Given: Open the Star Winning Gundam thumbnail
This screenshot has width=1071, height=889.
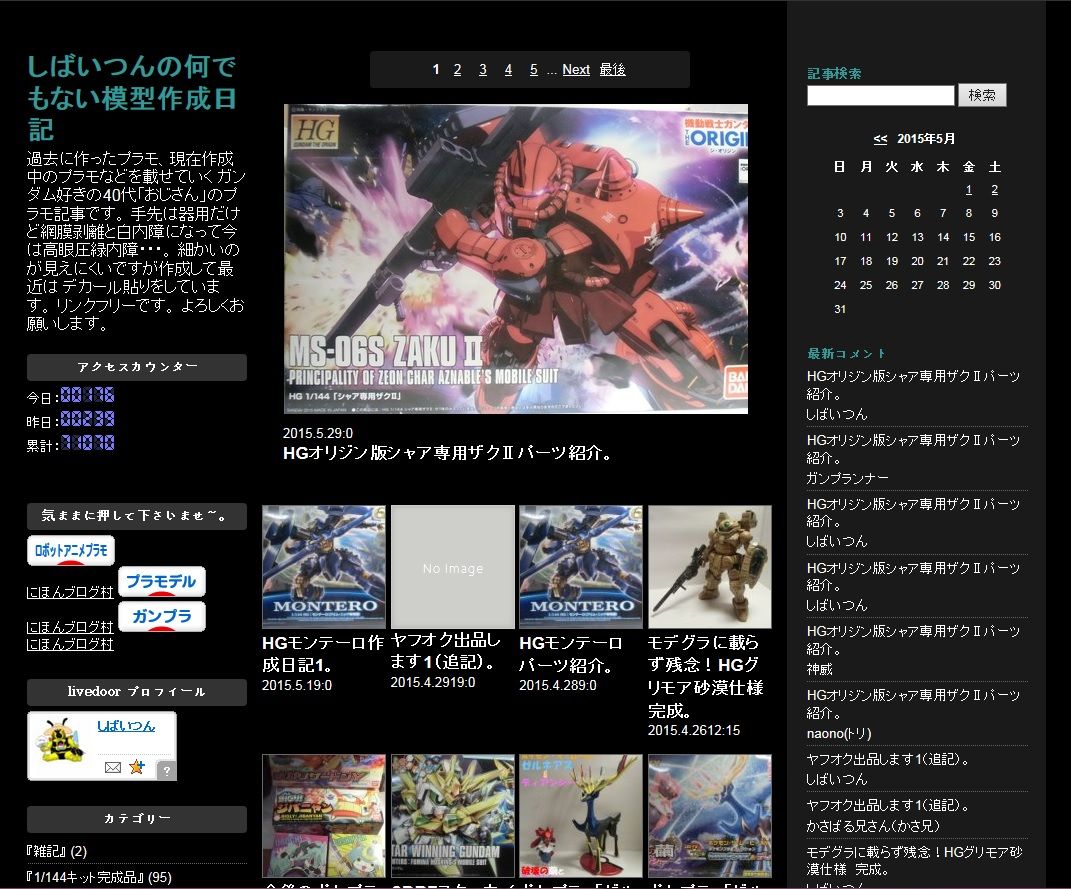Looking at the screenshot, I should [453, 816].
